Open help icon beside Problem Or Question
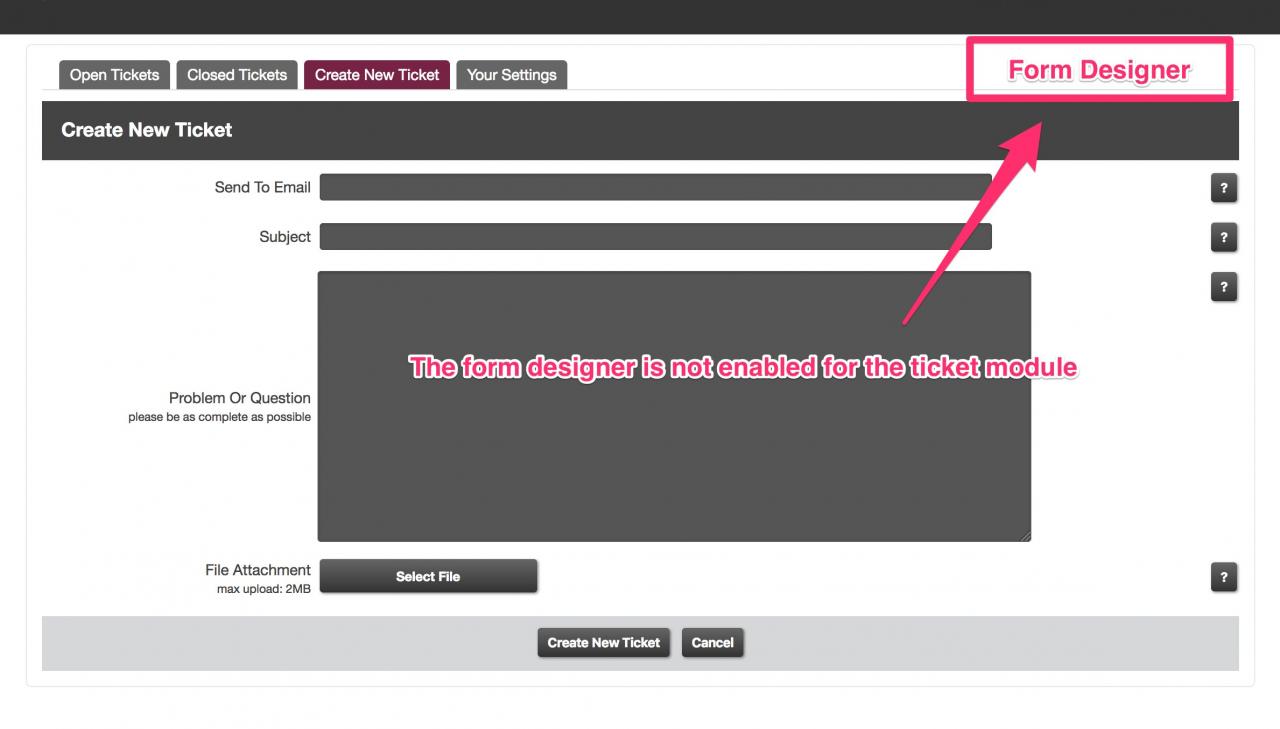1280x729 pixels. click(x=1224, y=287)
